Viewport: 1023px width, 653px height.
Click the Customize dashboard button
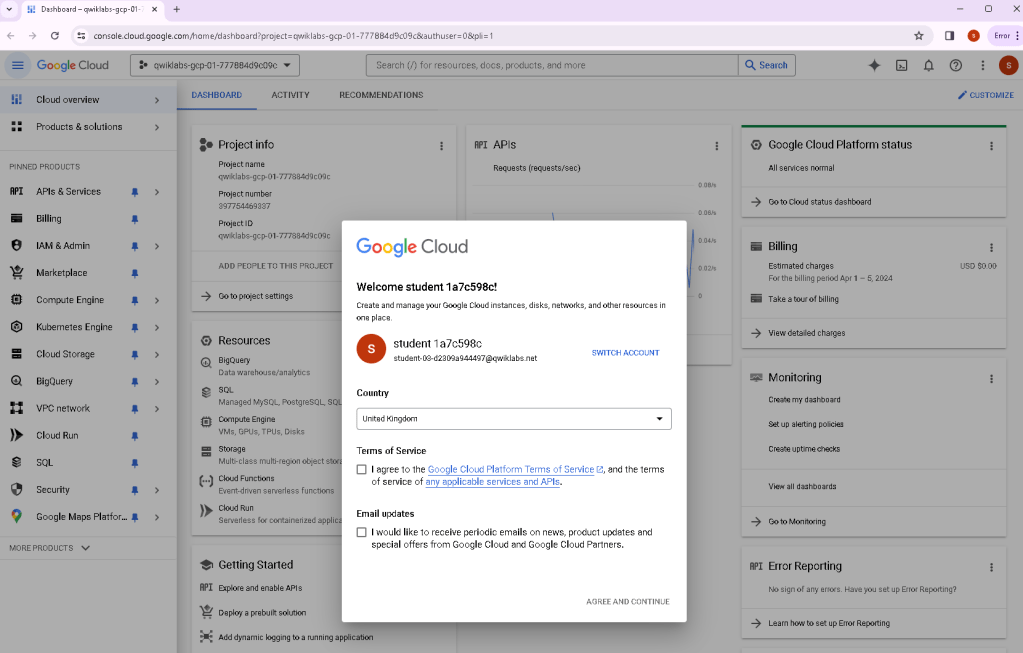(x=985, y=95)
